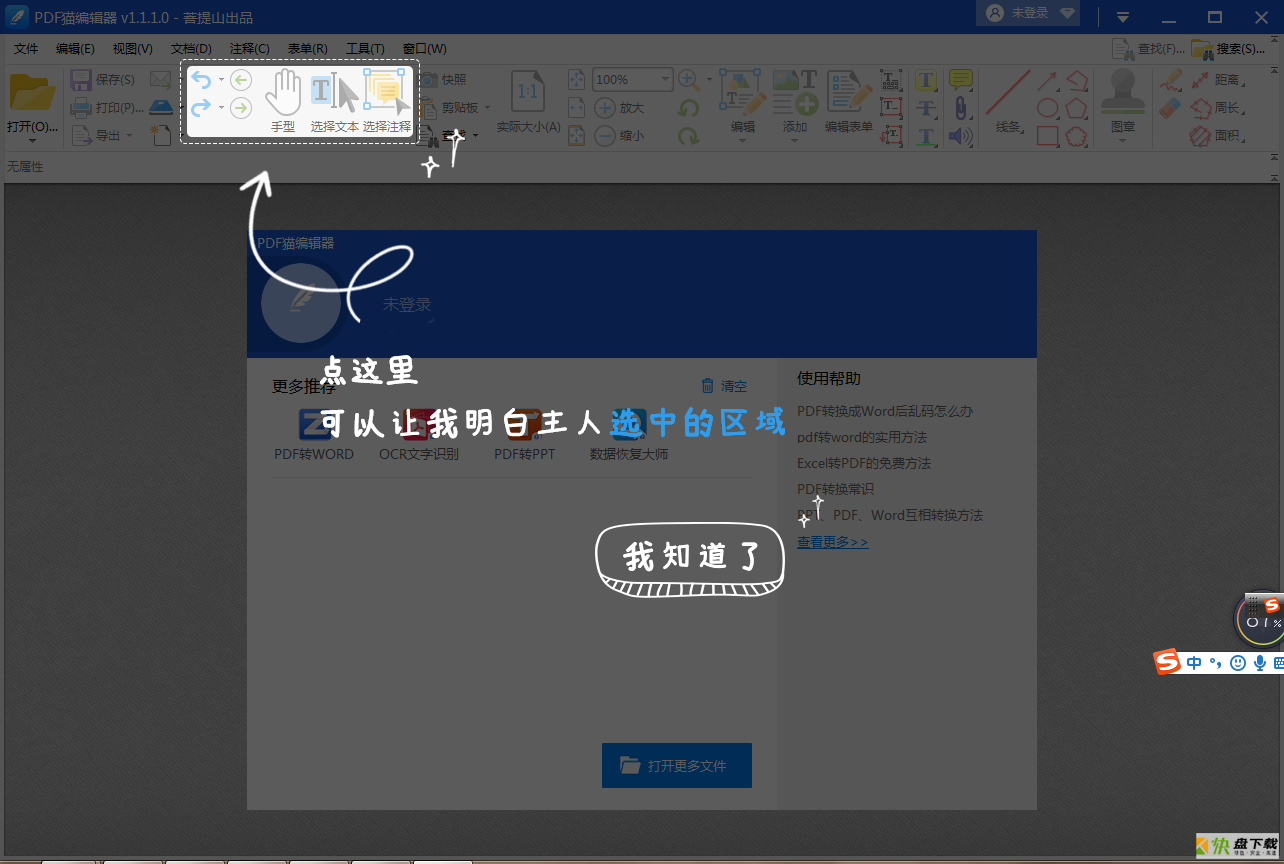Select the Hand (手型) tool
1284x864 pixels.
tap(283, 100)
